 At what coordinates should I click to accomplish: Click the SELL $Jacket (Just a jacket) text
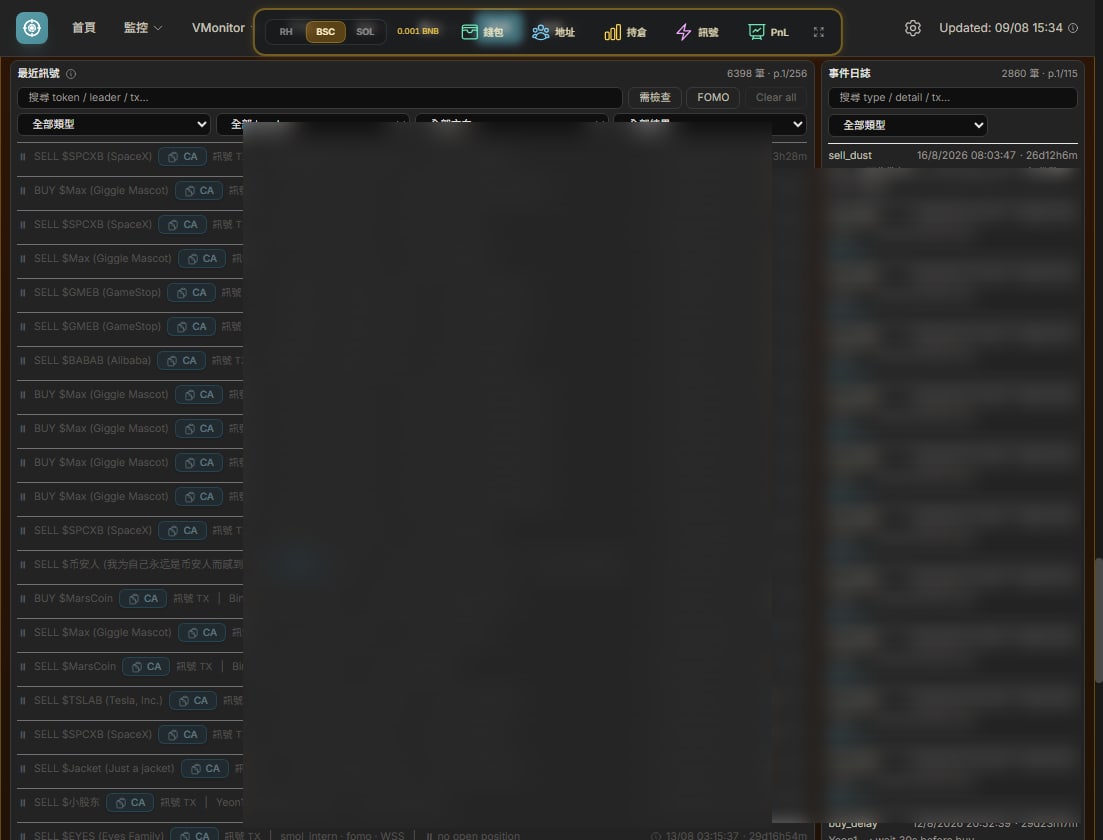104,768
